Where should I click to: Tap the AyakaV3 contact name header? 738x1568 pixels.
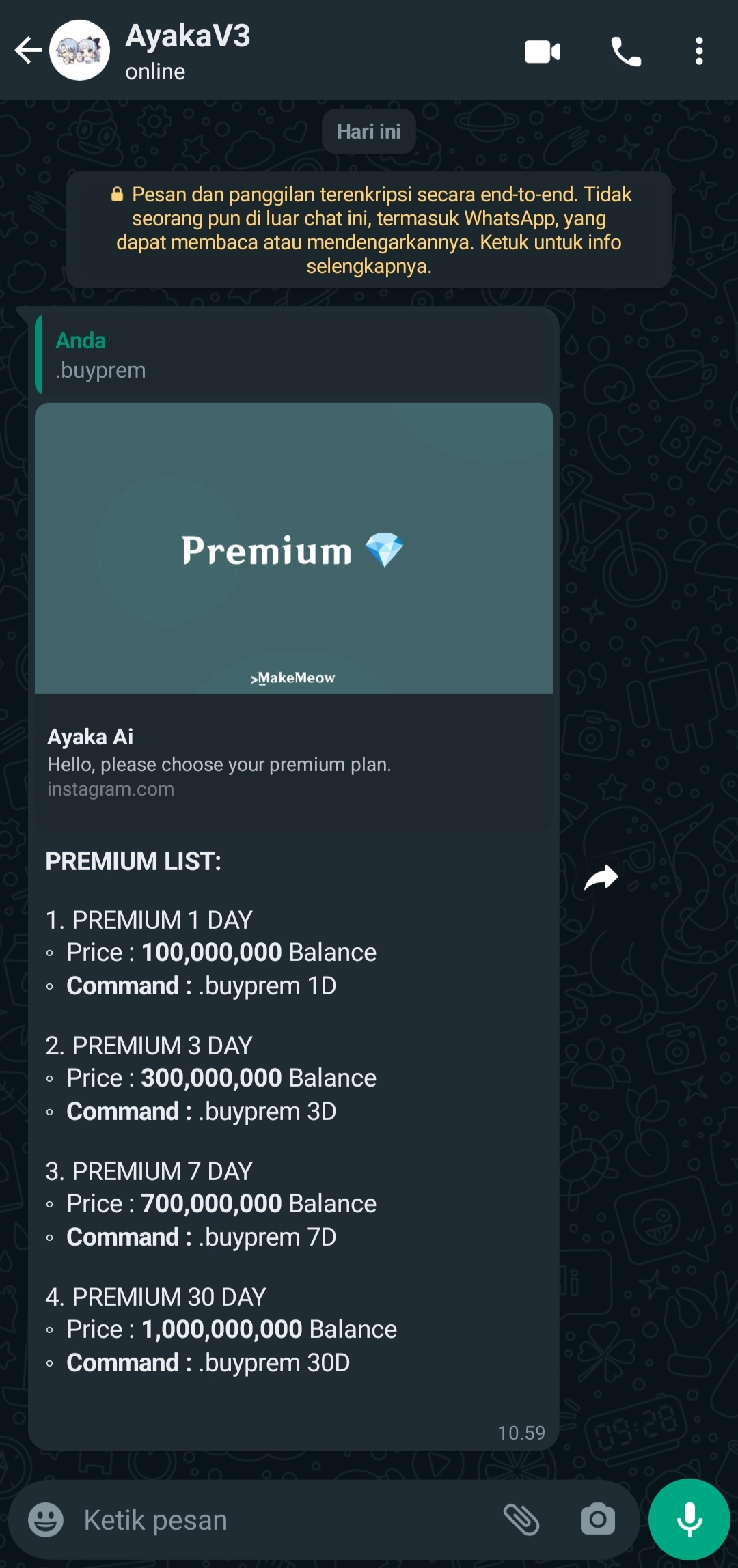point(188,36)
